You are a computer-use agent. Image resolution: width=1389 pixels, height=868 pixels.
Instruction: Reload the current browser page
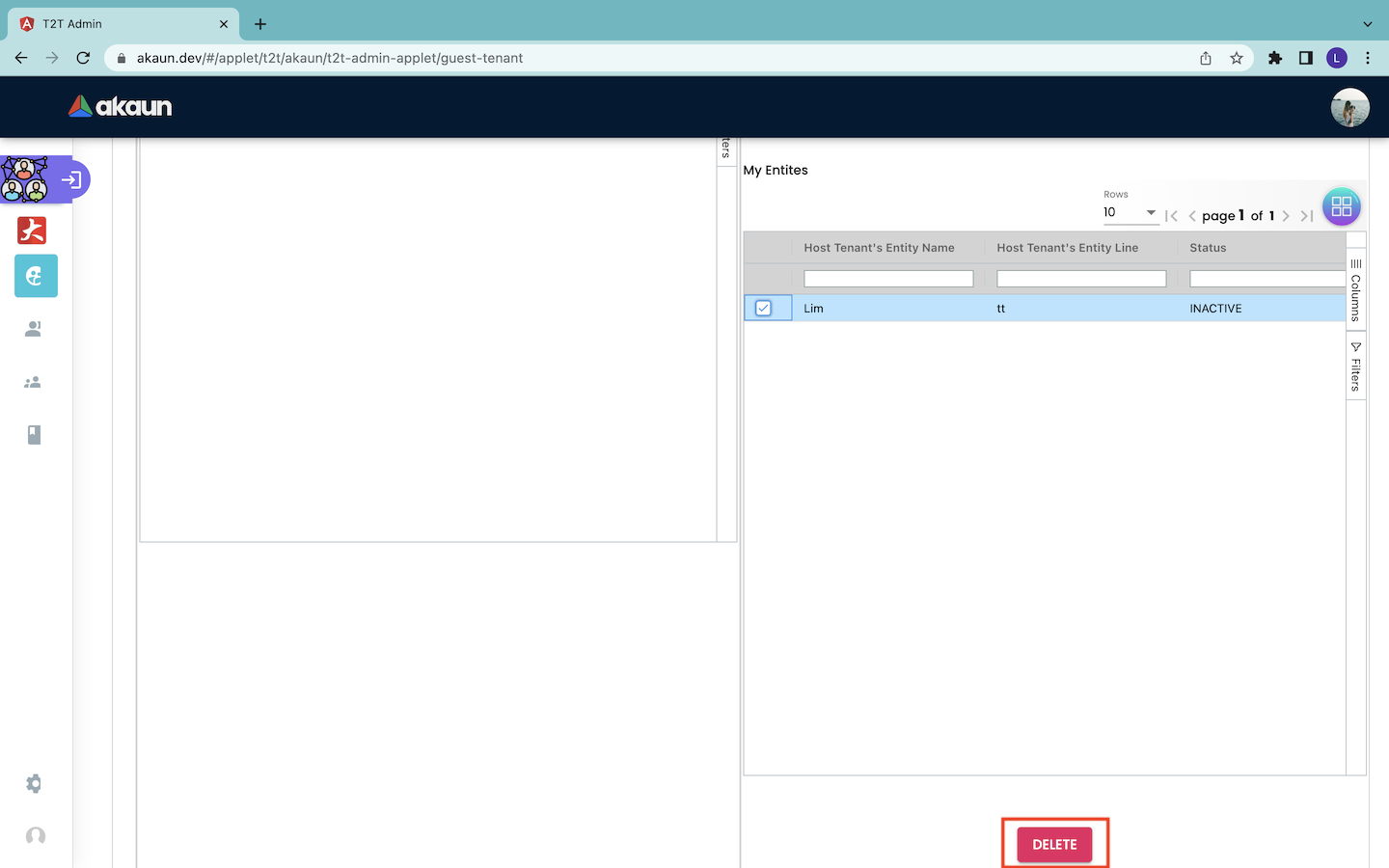[83, 58]
